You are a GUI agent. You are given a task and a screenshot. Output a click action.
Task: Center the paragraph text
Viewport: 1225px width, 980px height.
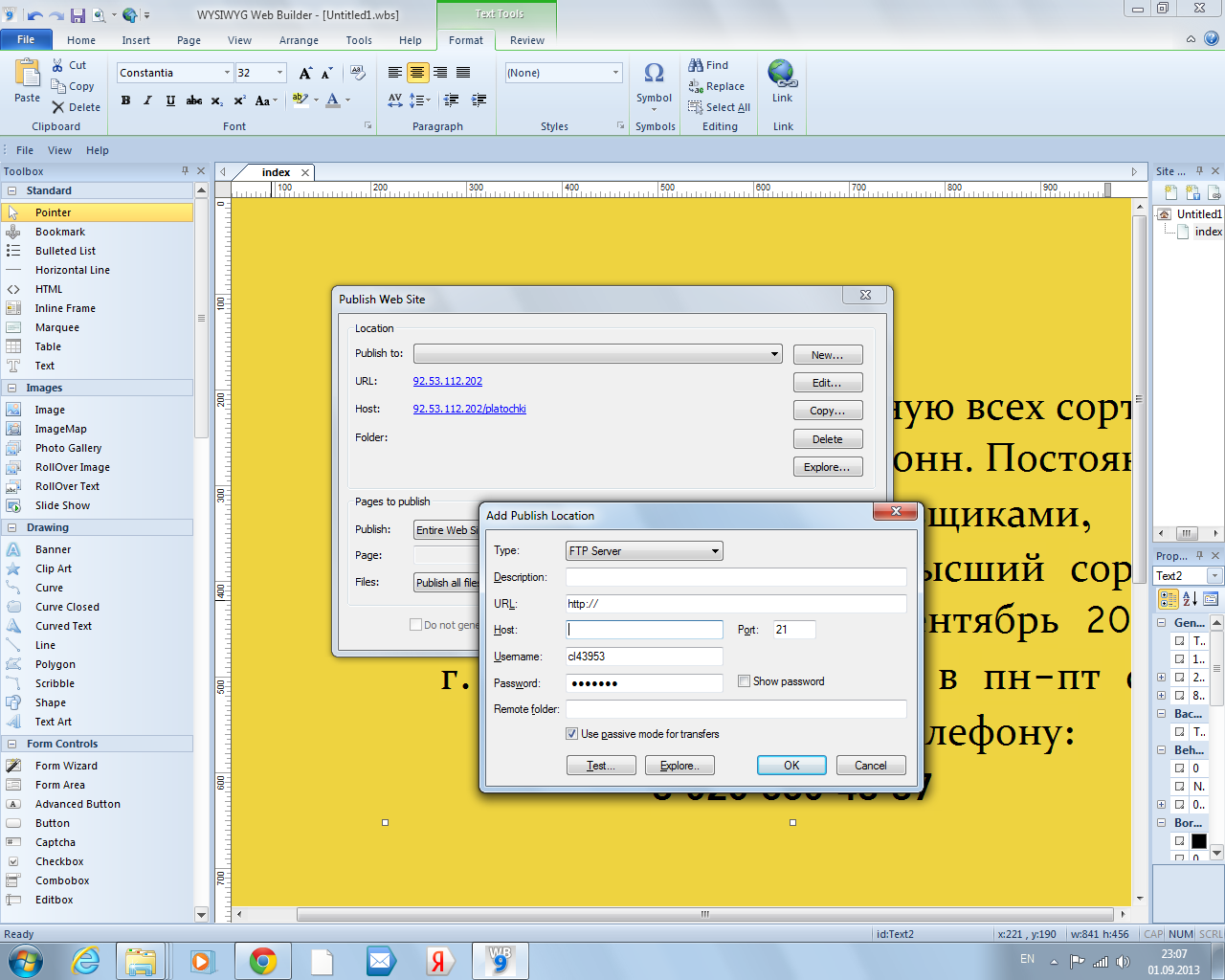click(x=417, y=73)
